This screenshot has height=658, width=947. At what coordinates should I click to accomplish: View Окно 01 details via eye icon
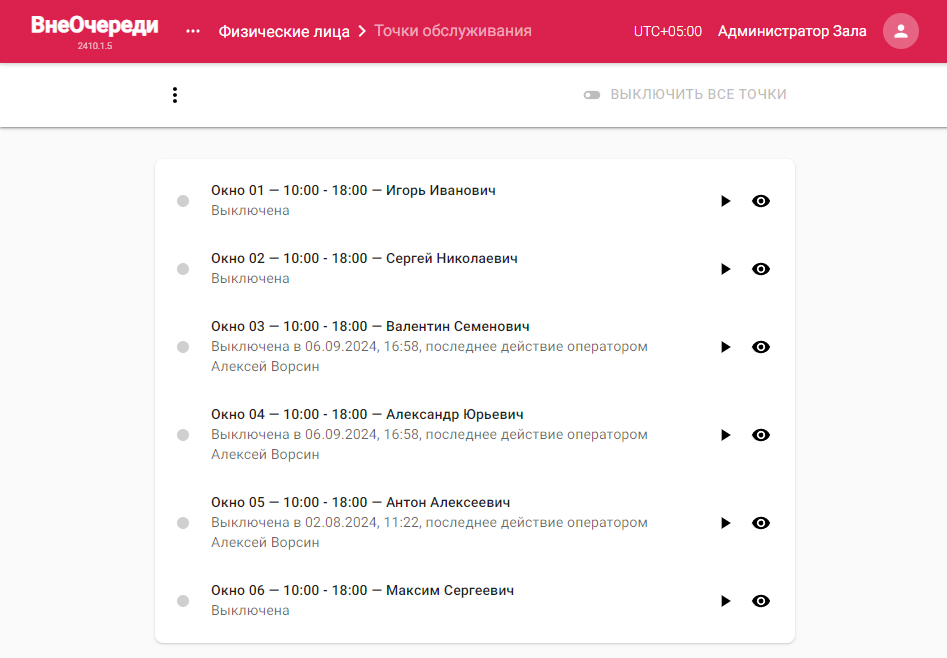pyautogui.click(x=761, y=201)
